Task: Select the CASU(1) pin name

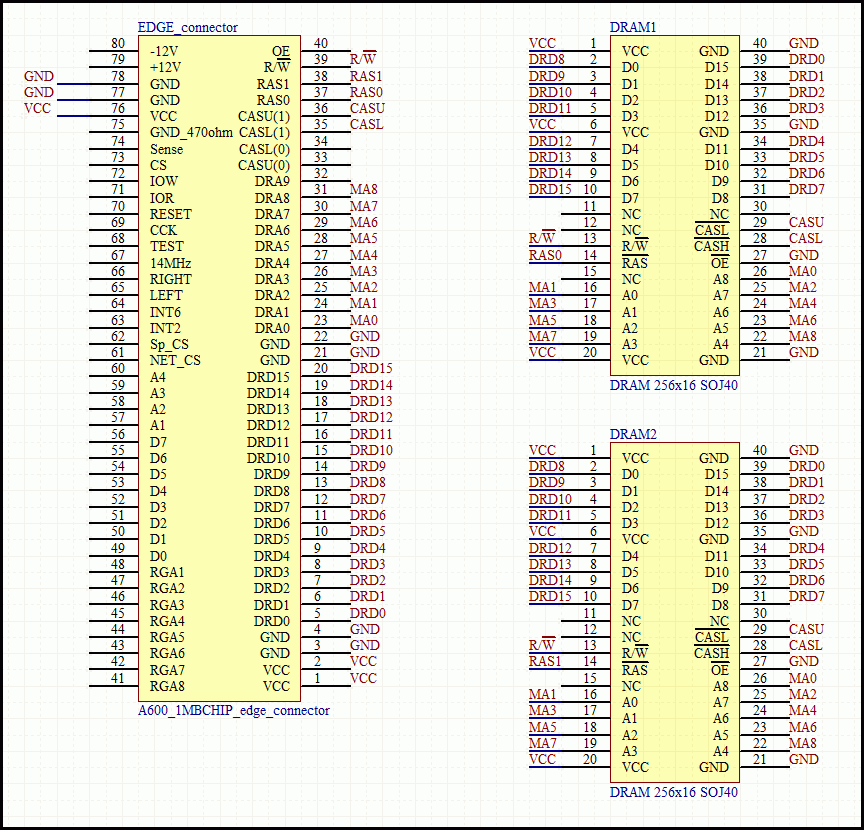Action: [x=264, y=117]
